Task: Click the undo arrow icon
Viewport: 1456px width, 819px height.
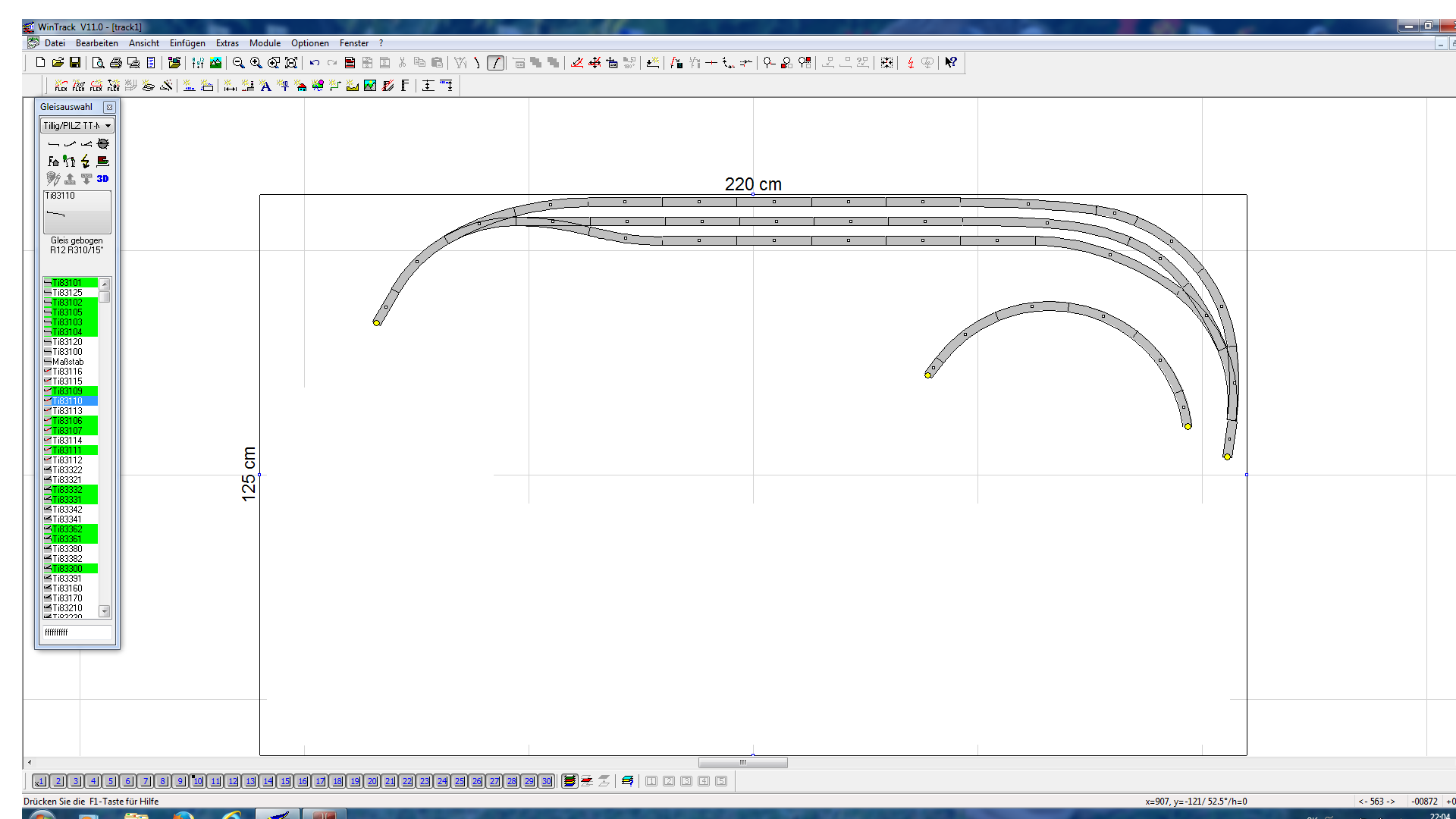Action: [314, 63]
